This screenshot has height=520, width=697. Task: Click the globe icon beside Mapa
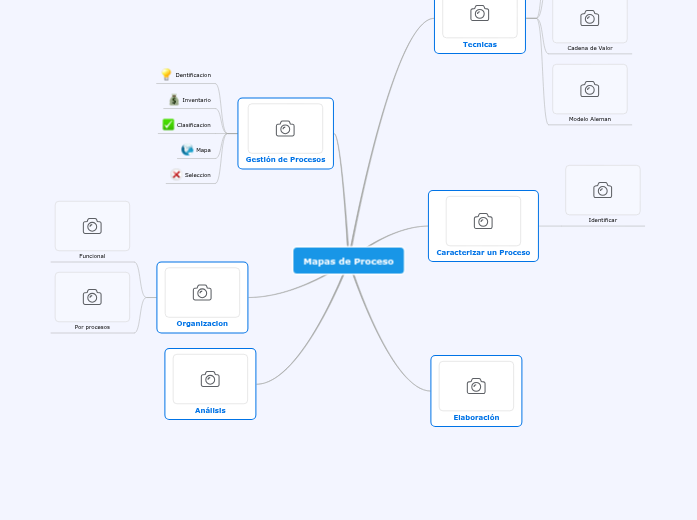[x=187, y=150]
